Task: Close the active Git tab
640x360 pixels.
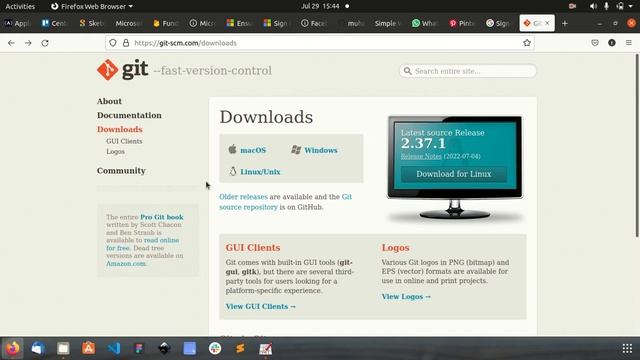Action: (547, 23)
